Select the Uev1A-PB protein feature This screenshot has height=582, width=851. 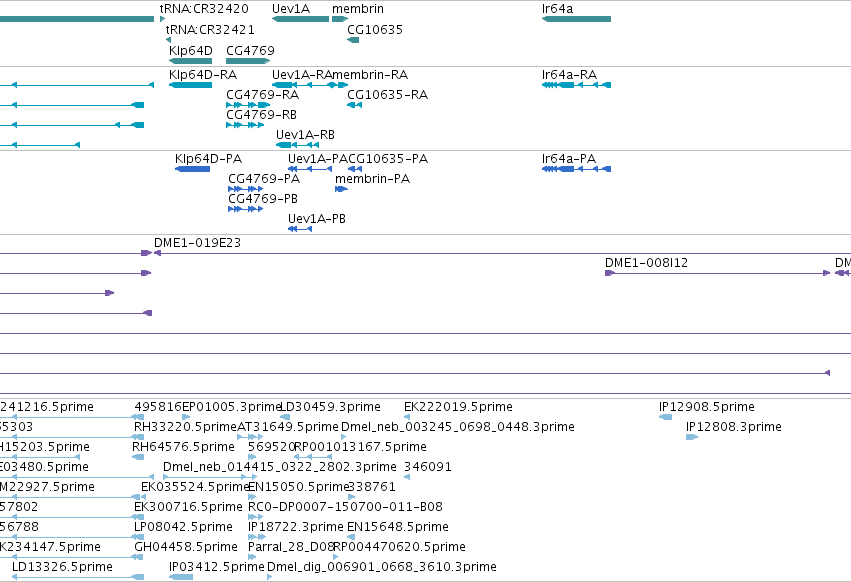click(x=300, y=229)
